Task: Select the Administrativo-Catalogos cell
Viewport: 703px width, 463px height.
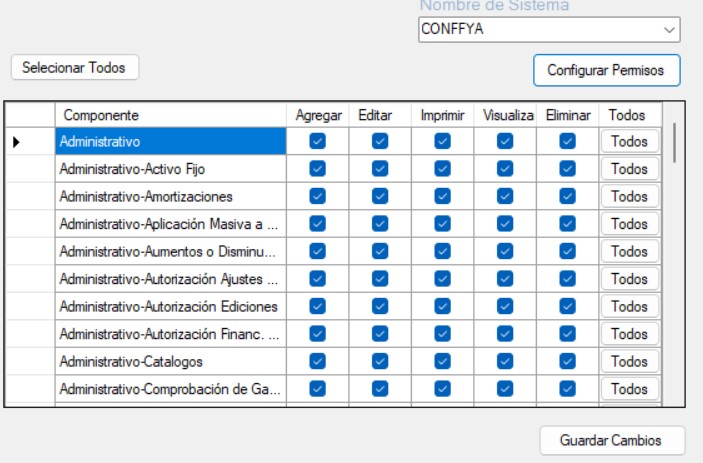Action: (x=171, y=361)
